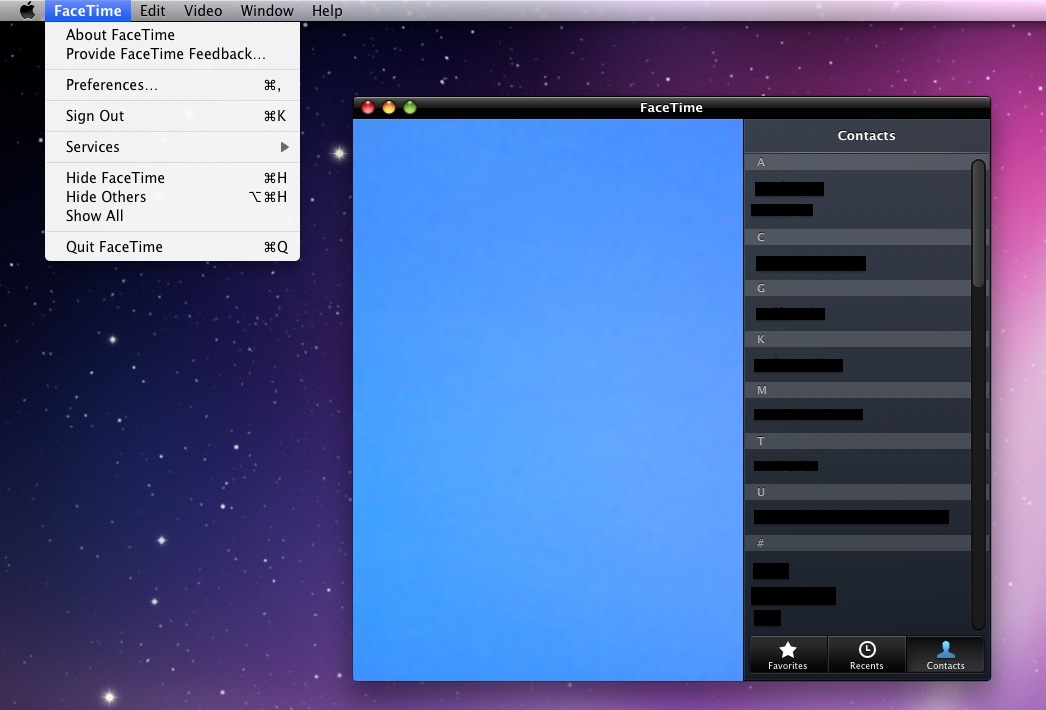The image size is (1046, 710).
Task: Open the Edit menu
Action: tap(152, 11)
